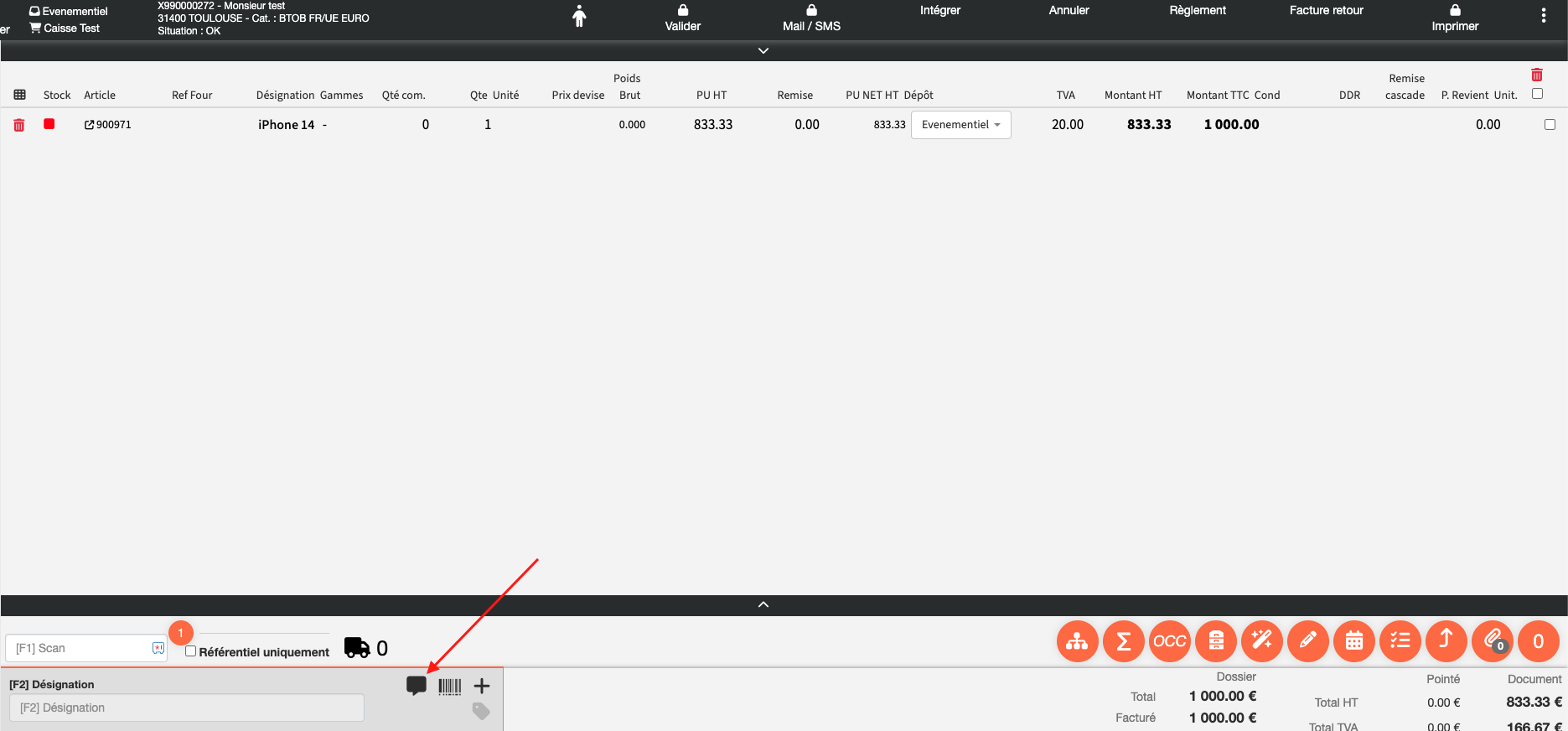Click the barcode icon near Désignation

point(450,687)
